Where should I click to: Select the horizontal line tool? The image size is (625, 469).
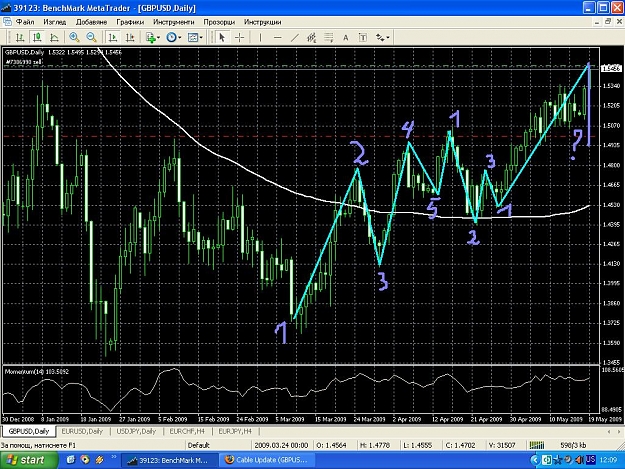pyautogui.click(x=278, y=38)
